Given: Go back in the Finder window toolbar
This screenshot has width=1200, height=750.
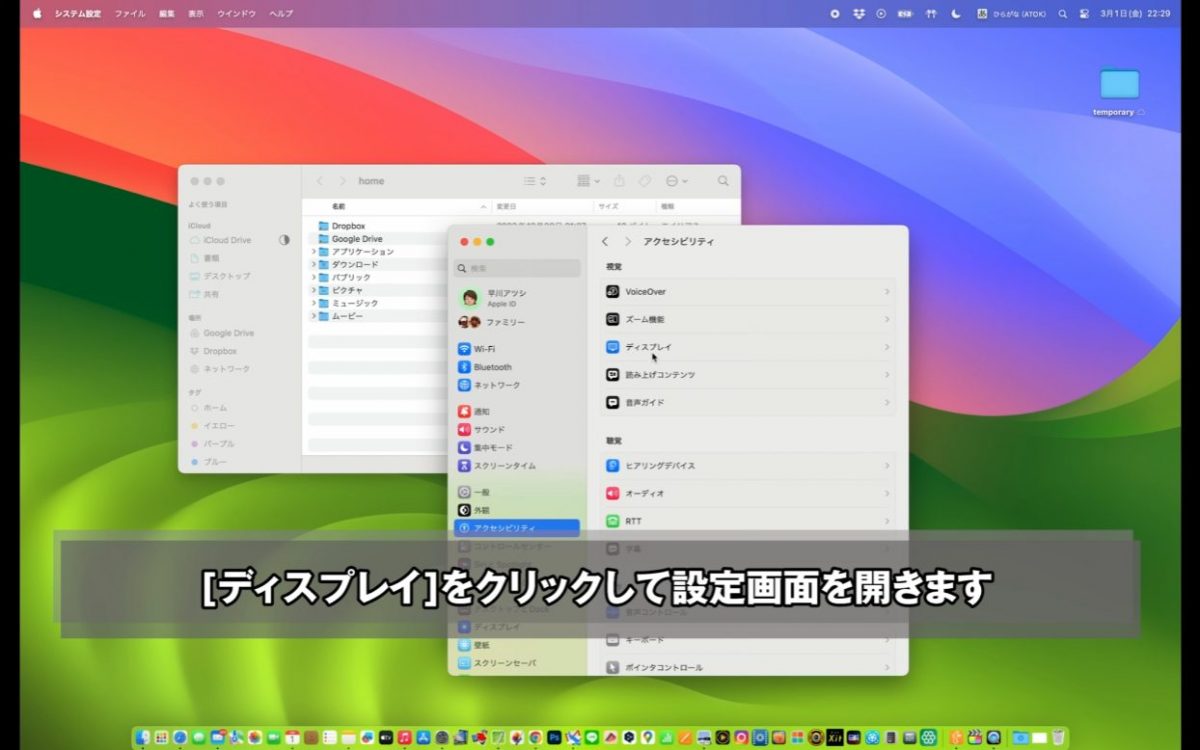Looking at the screenshot, I should [320, 181].
